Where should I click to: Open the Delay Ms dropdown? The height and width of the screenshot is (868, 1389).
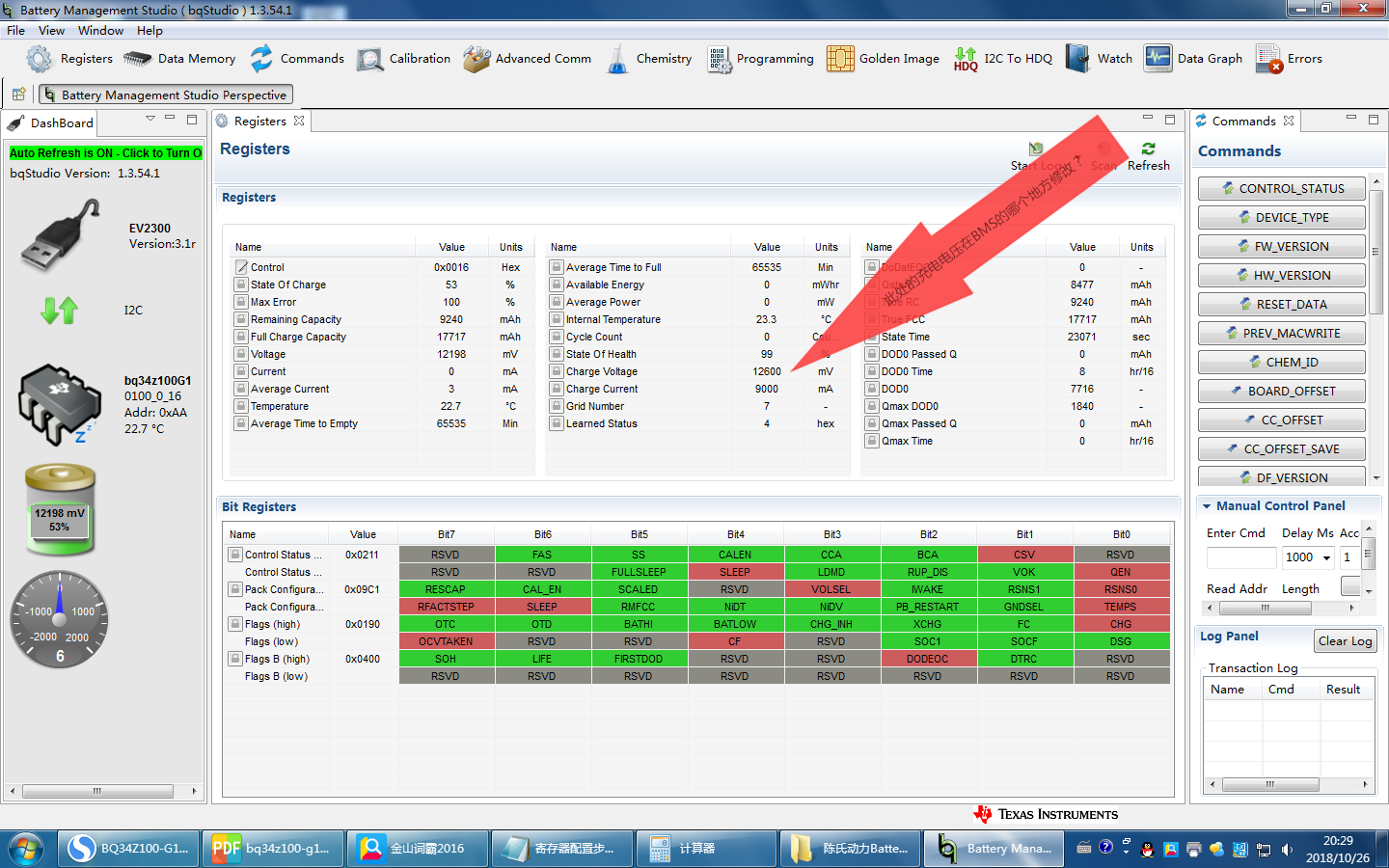[x=1326, y=557]
